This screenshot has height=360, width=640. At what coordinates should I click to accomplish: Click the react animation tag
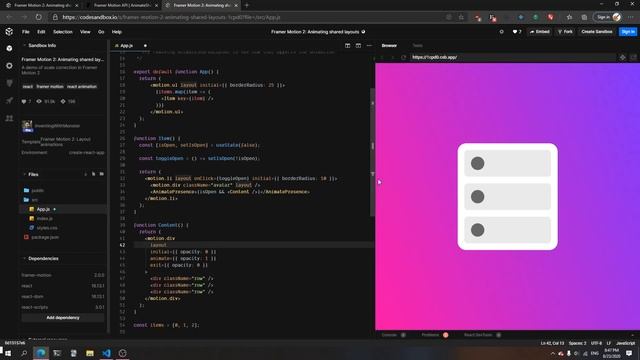(82, 87)
